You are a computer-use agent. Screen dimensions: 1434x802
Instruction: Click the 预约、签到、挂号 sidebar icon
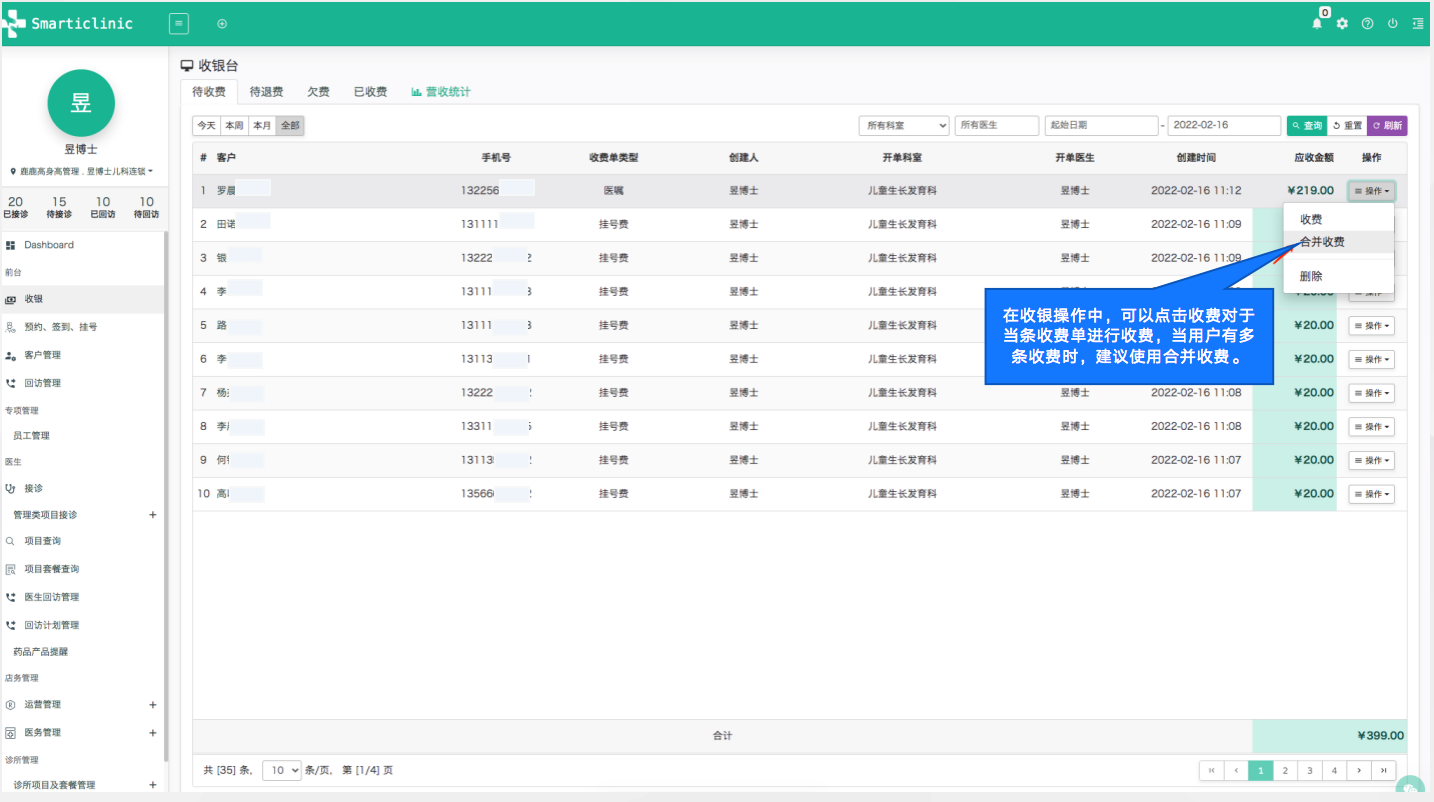coord(10,327)
